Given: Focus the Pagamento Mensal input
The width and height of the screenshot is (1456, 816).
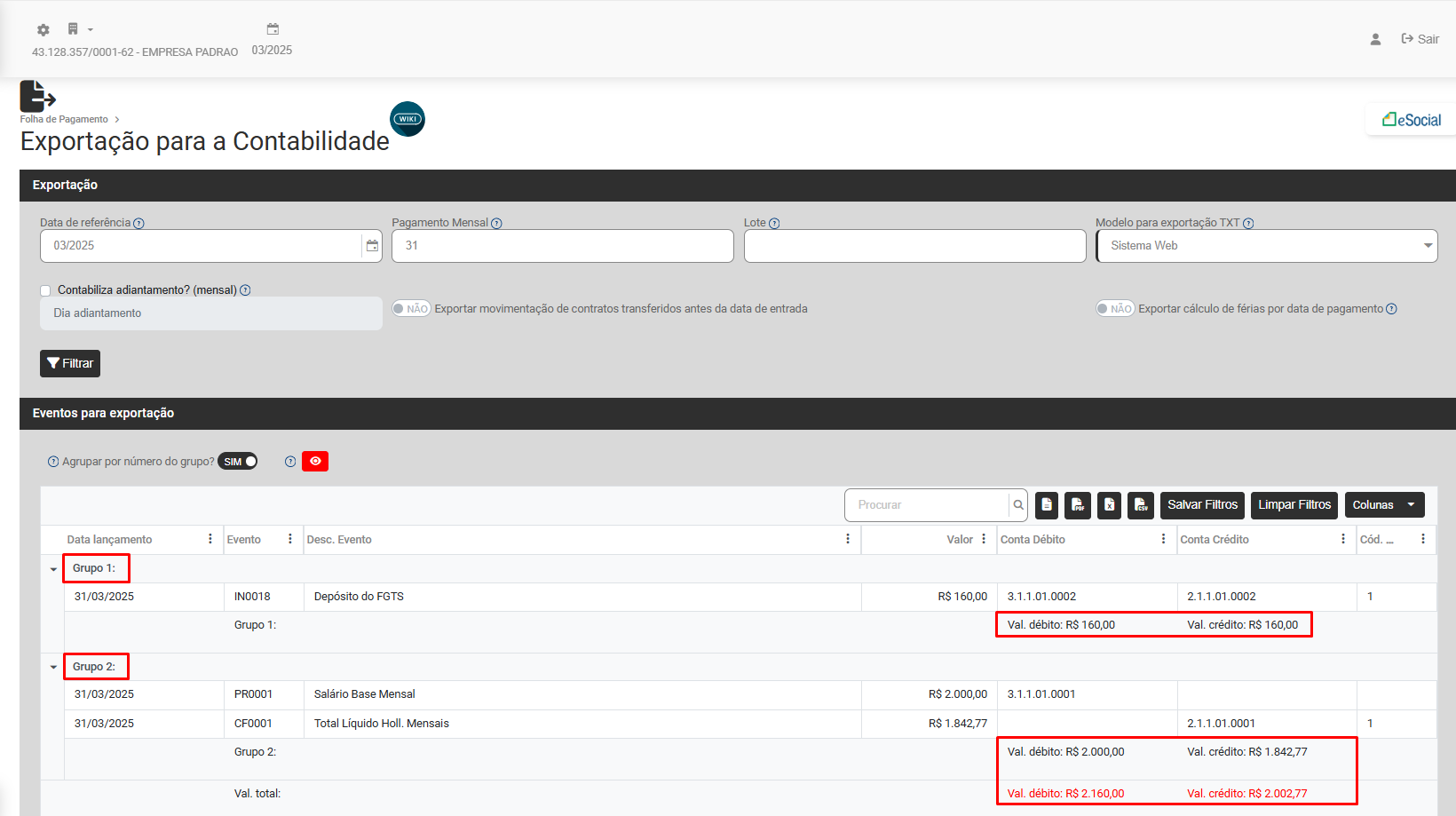Looking at the screenshot, I should [563, 246].
